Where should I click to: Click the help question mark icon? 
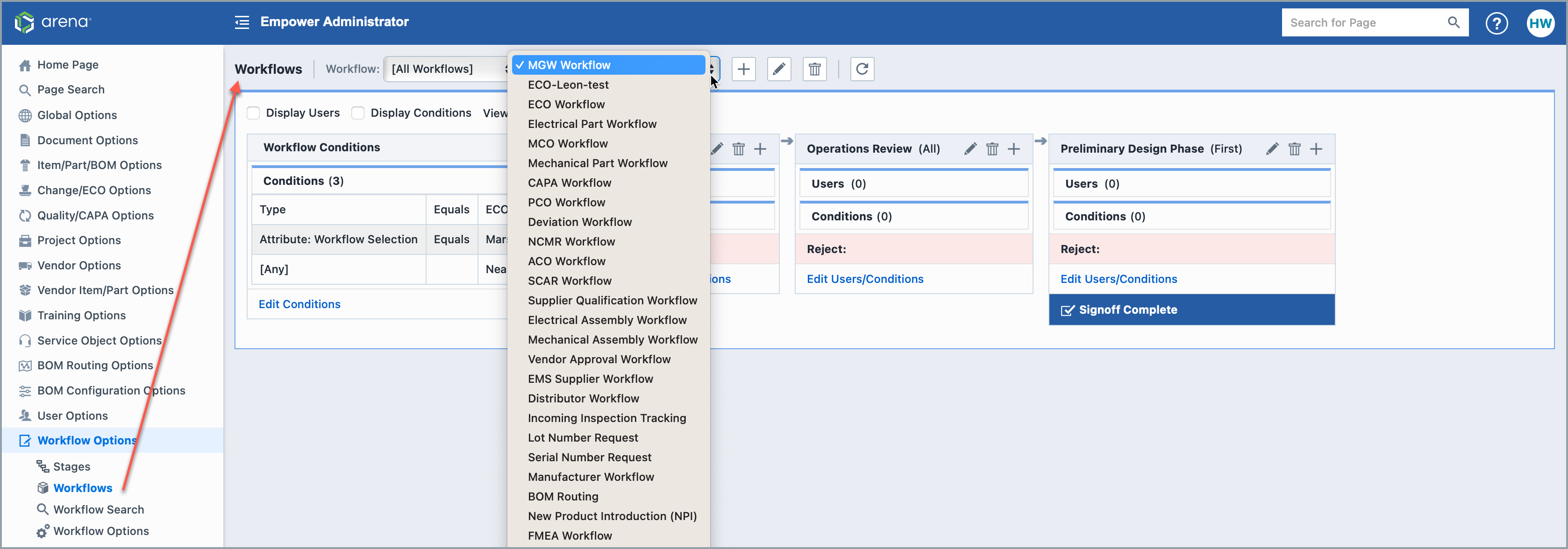point(1497,22)
